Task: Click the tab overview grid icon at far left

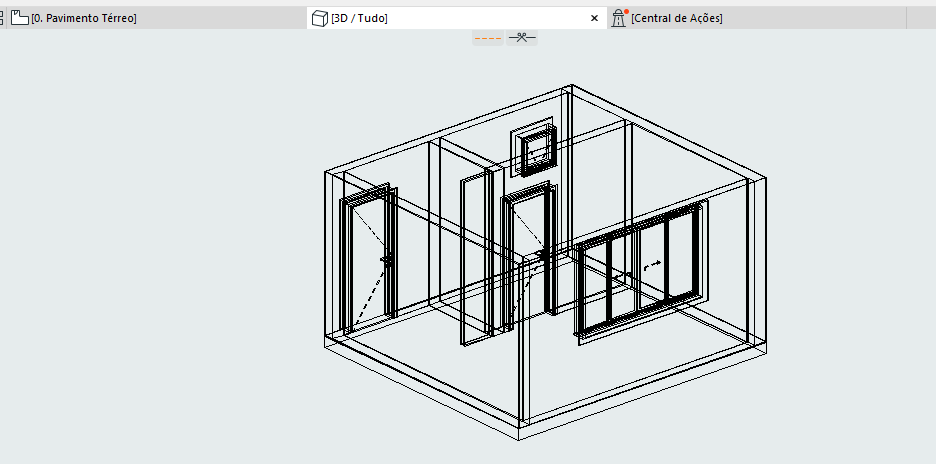Action: pyautogui.click(x=2, y=19)
